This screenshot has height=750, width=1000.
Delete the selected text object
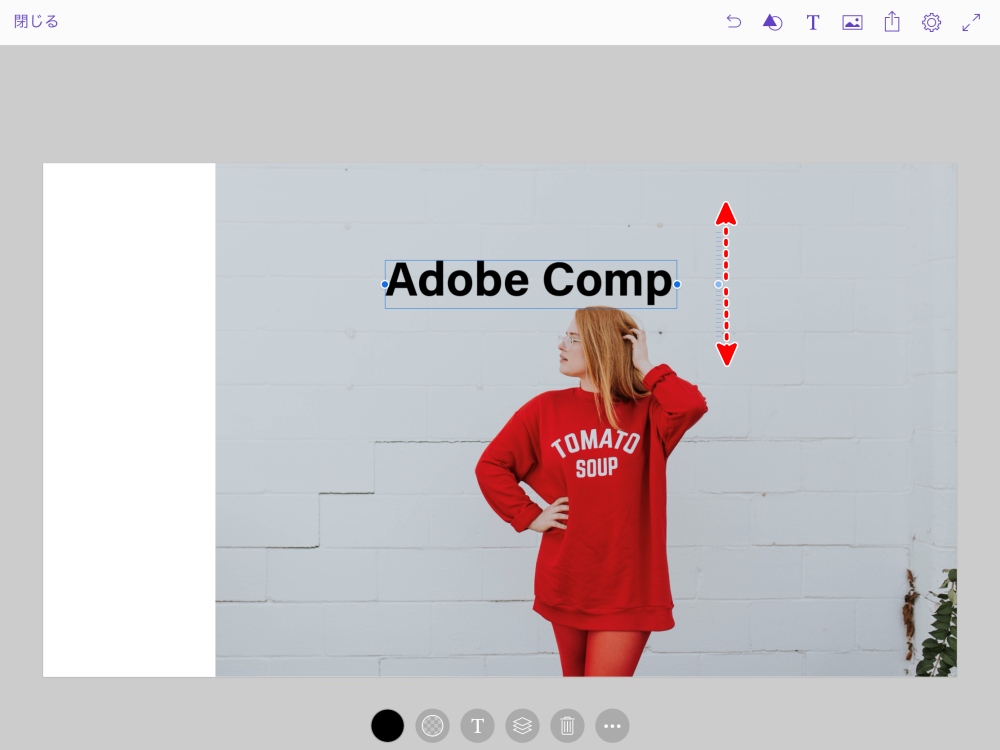point(567,726)
